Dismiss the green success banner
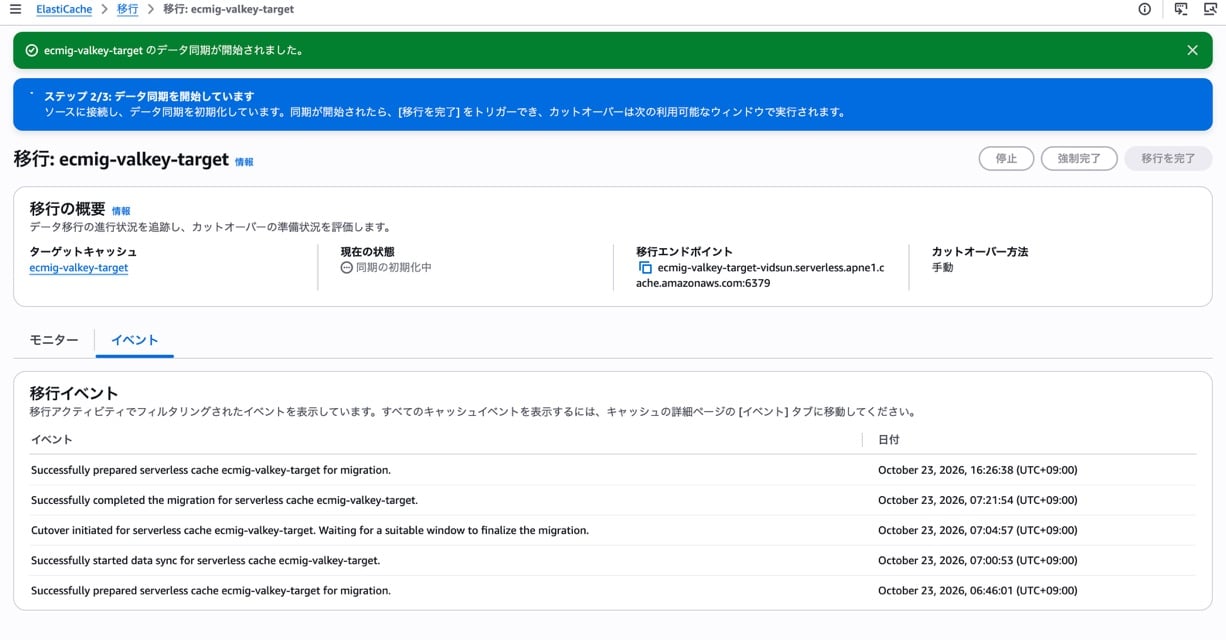The height and width of the screenshot is (640, 1226). pyautogui.click(x=1192, y=50)
